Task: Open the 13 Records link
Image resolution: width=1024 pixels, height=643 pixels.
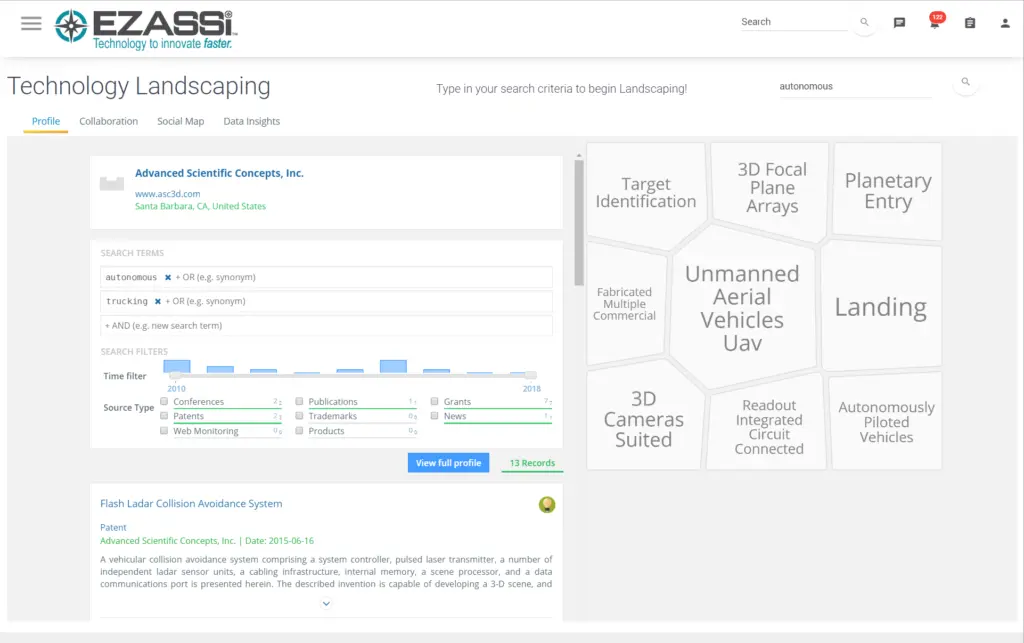Action: click(532, 463)
